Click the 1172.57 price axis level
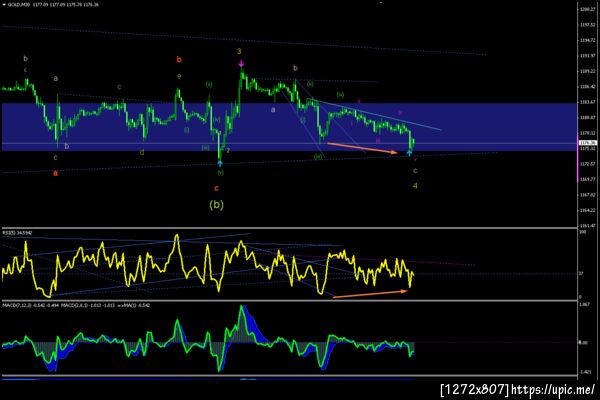This screenshot has height=400, width=600. [x=587, y=164]
